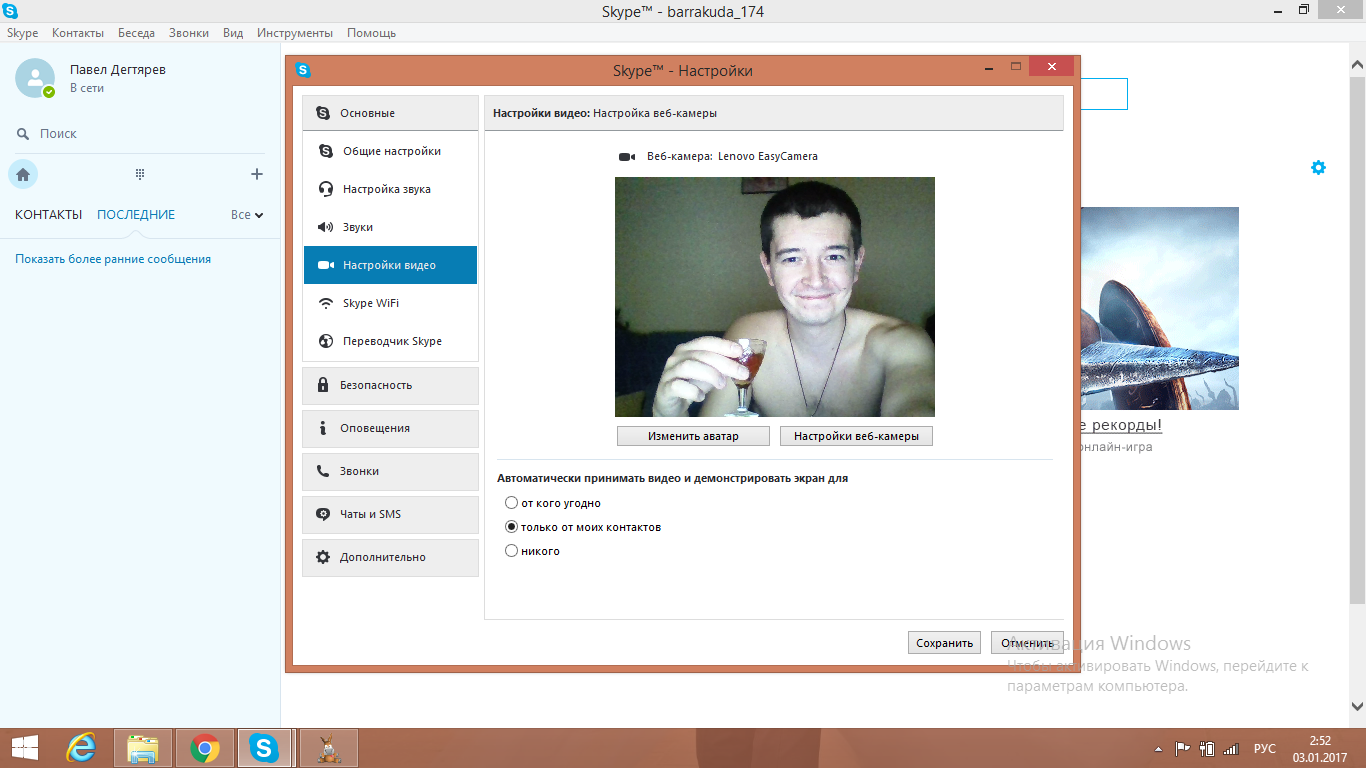Open the 'Беседа' menu

(136, 33)
